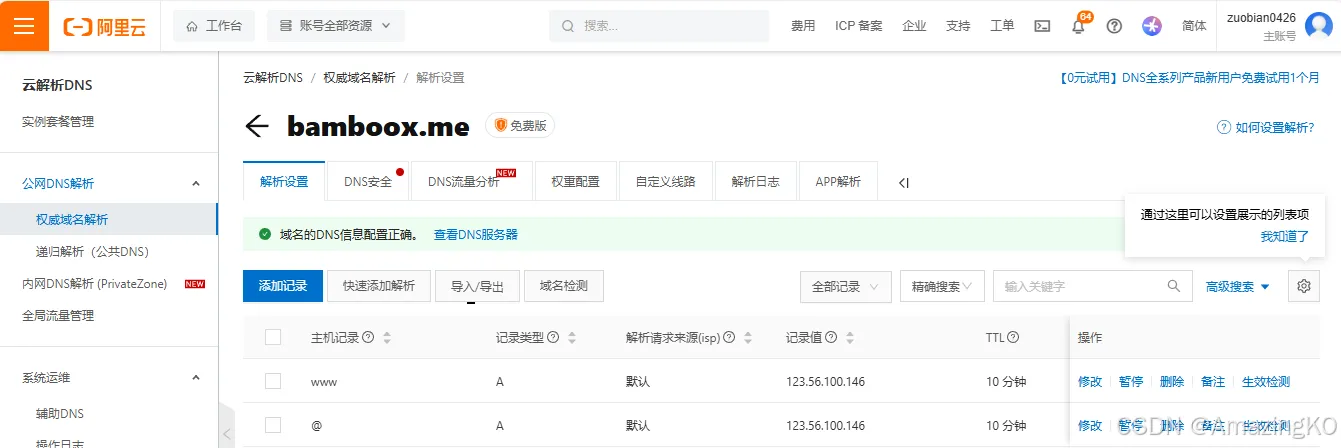Expand the 账号全部资源 selector
The image size is (1341, 448).
point(335,26)
